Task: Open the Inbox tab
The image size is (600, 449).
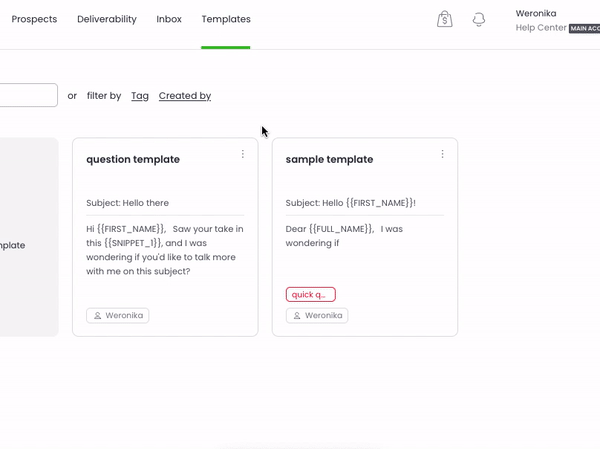Action: (169, 19)
